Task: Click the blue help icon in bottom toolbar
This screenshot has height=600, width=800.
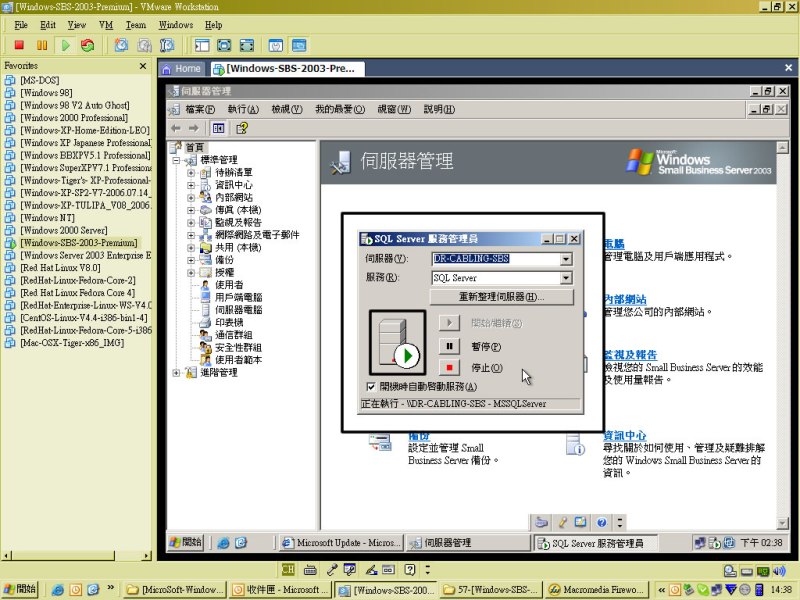Action: pyautogui.click(x=602, y=522)
